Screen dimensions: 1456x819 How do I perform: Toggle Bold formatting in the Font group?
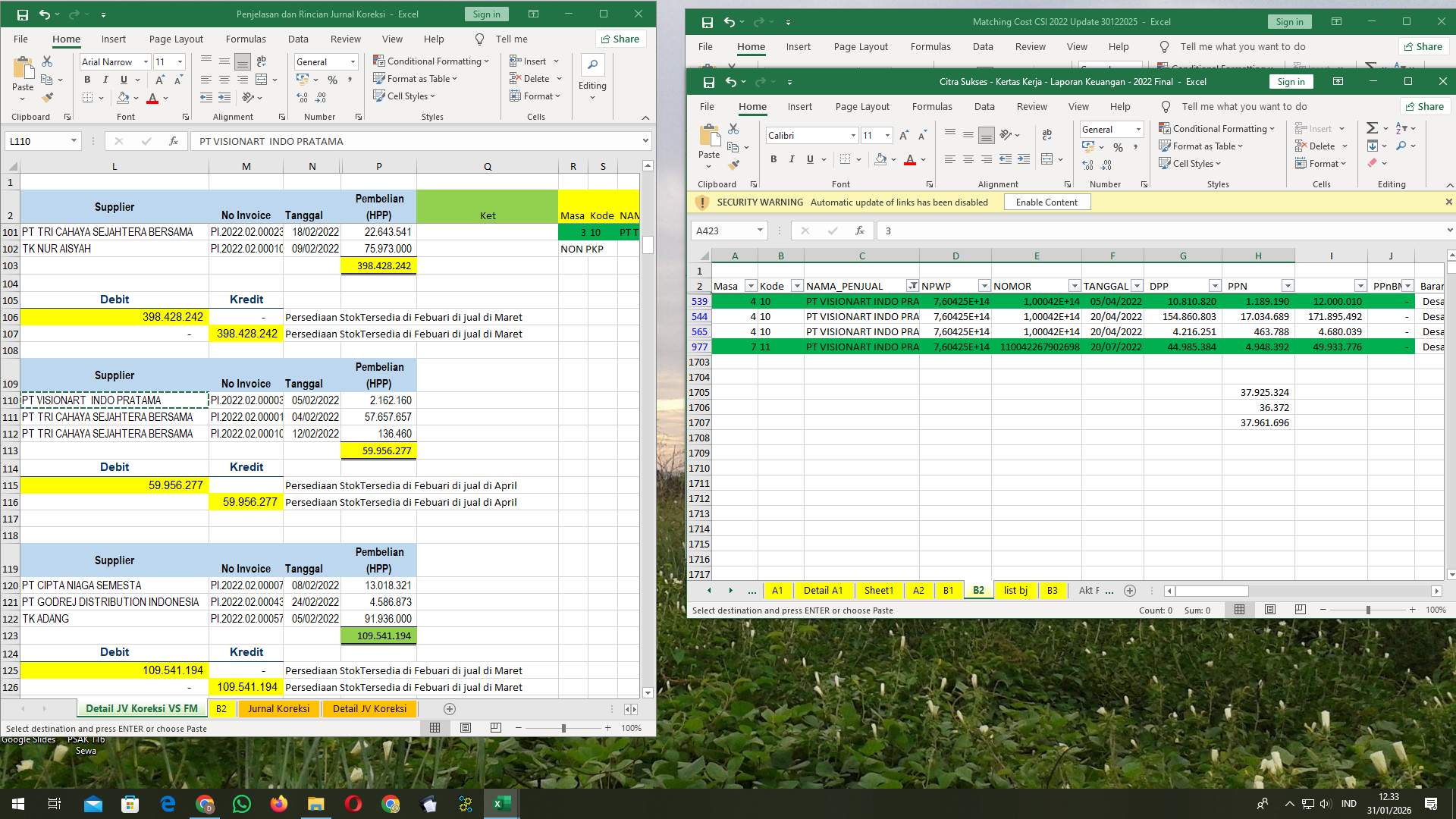click(773, 159)
